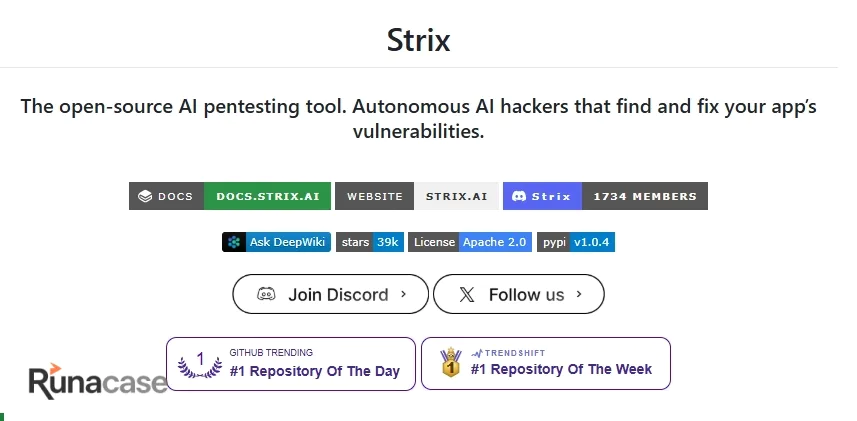This screenshot has width=857, height=421.
Task: Click the DeepWiki logo icon
Action: click(x=234, y=242)
